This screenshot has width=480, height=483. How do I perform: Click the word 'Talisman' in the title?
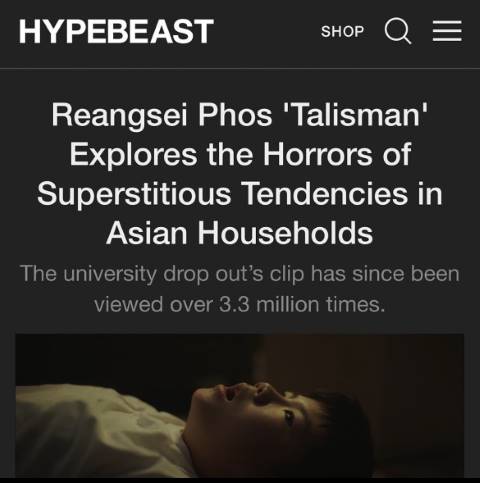click(355, 114)
